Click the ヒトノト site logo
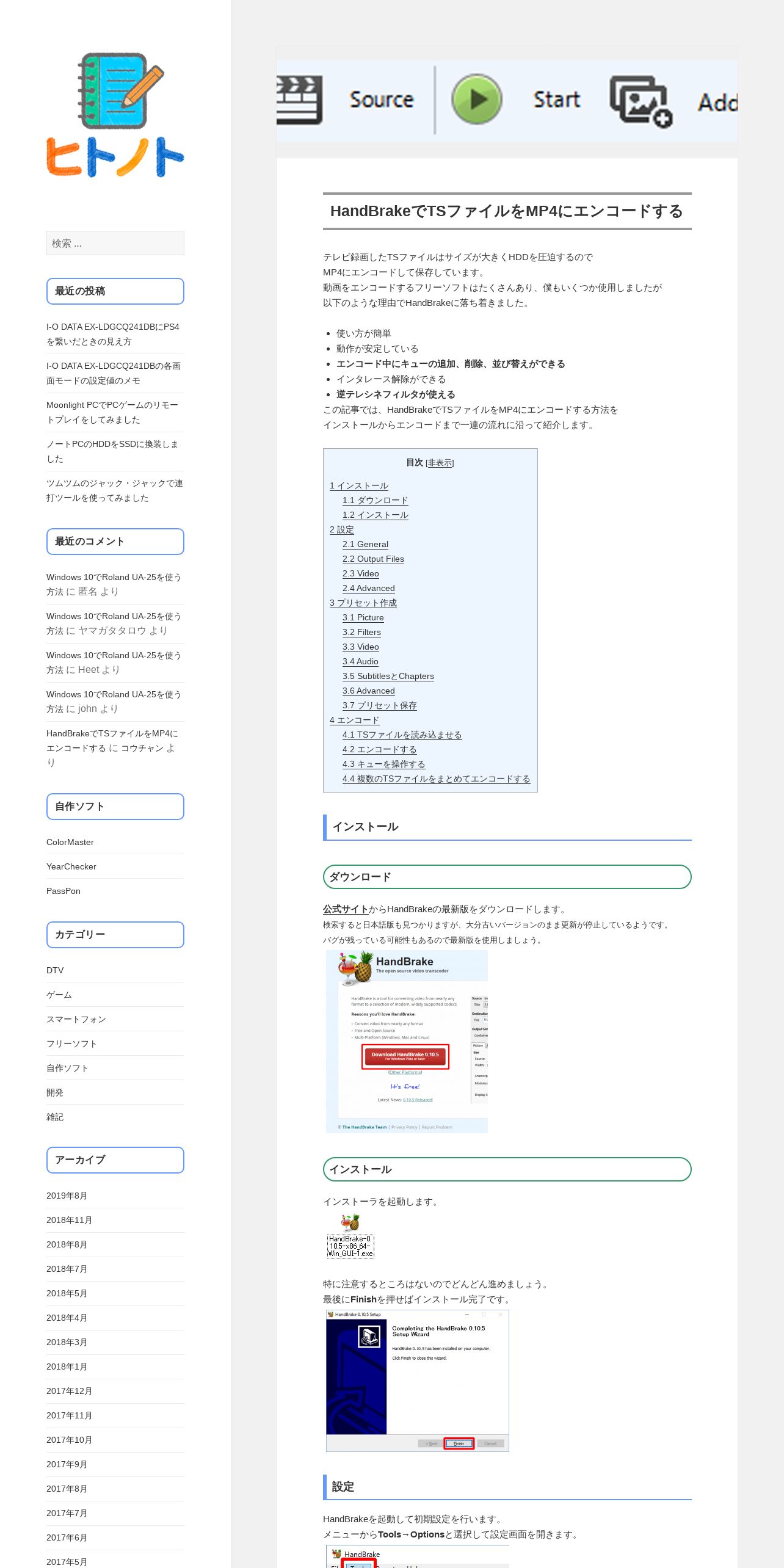The height and width of the screenshot is (1568, 784). pos(115,115)
